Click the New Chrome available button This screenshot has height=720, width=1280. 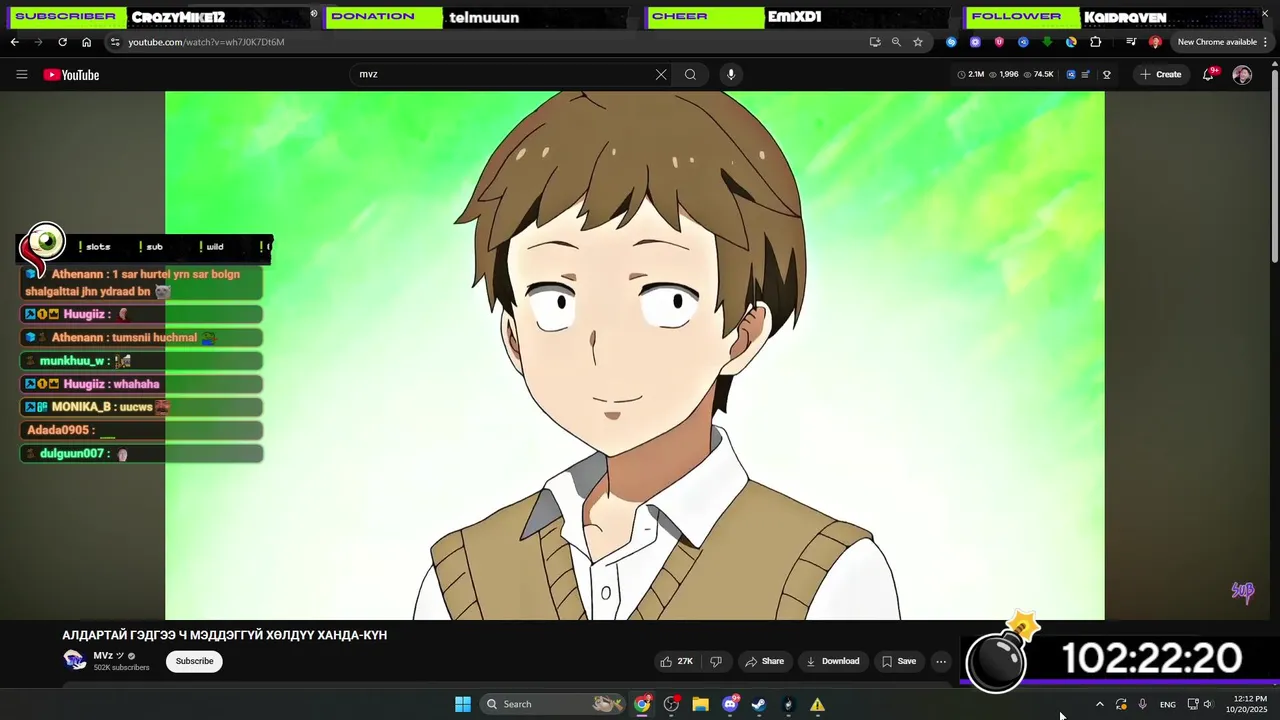[1222, 42]
